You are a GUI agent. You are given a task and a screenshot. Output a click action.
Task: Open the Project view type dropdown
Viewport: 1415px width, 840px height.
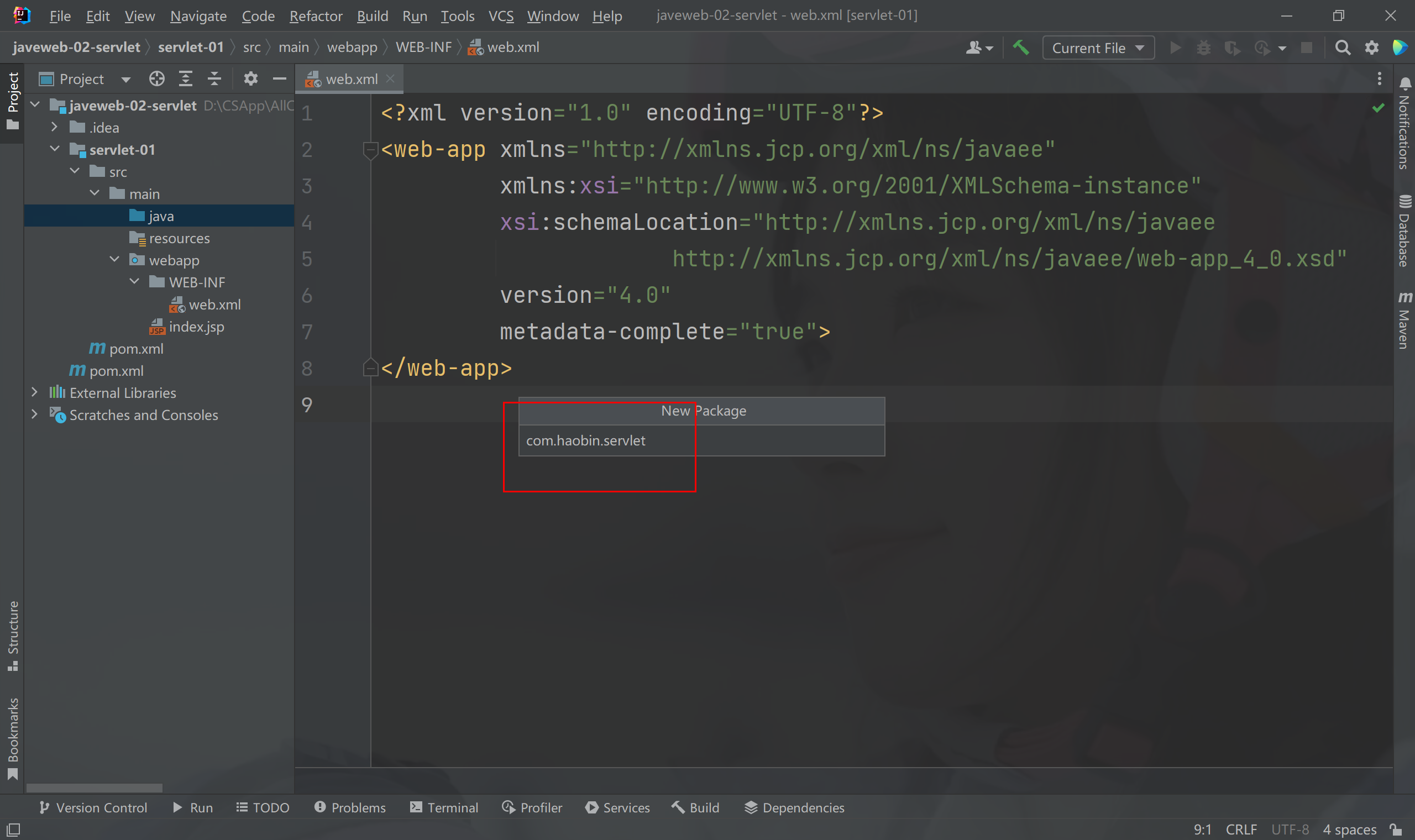point(125,79)
